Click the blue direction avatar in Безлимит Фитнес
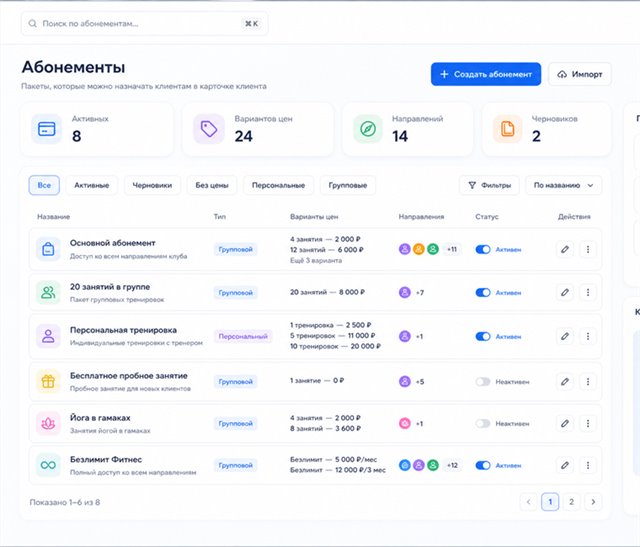Image resolution: width=640 pixels, height=547 pixels. pos(404,465)
